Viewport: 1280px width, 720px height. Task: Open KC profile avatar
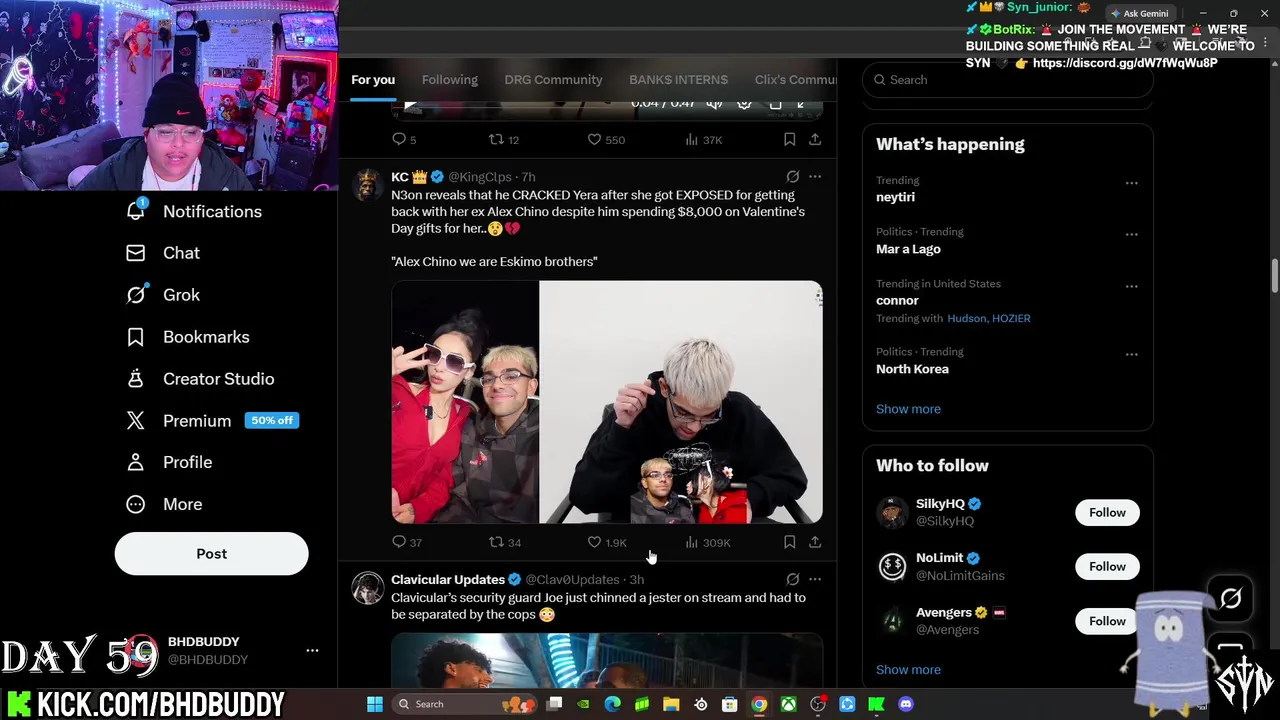(368, 185)
